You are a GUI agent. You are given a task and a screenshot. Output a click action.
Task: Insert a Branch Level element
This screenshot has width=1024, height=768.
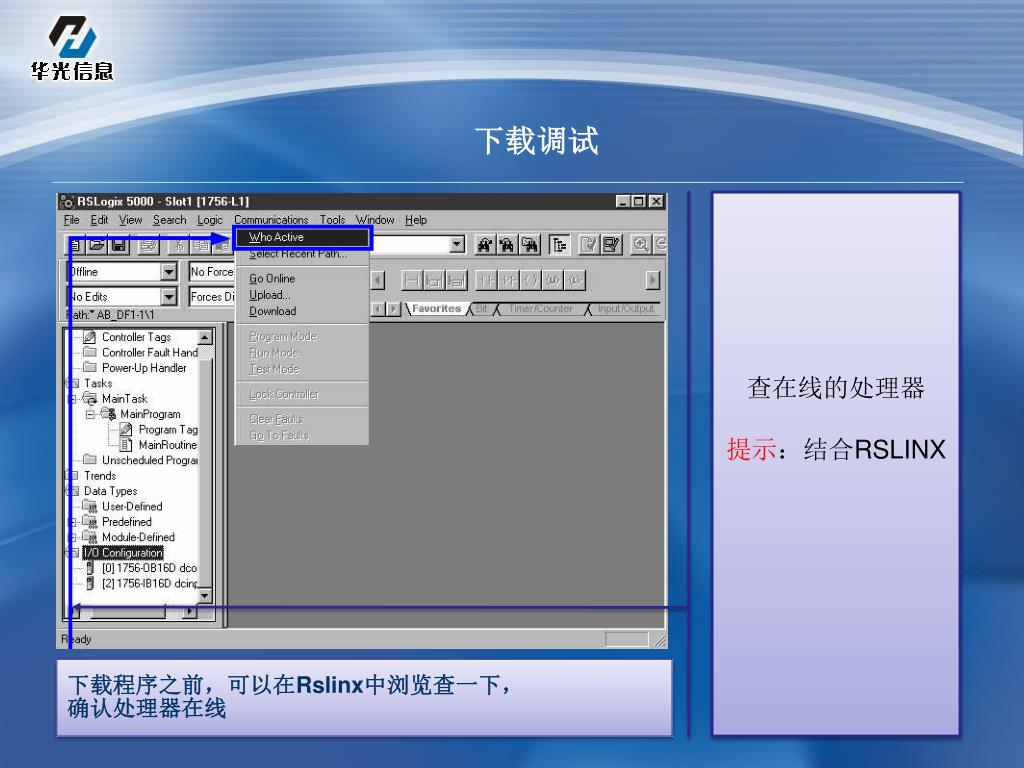tap(456, 281)
